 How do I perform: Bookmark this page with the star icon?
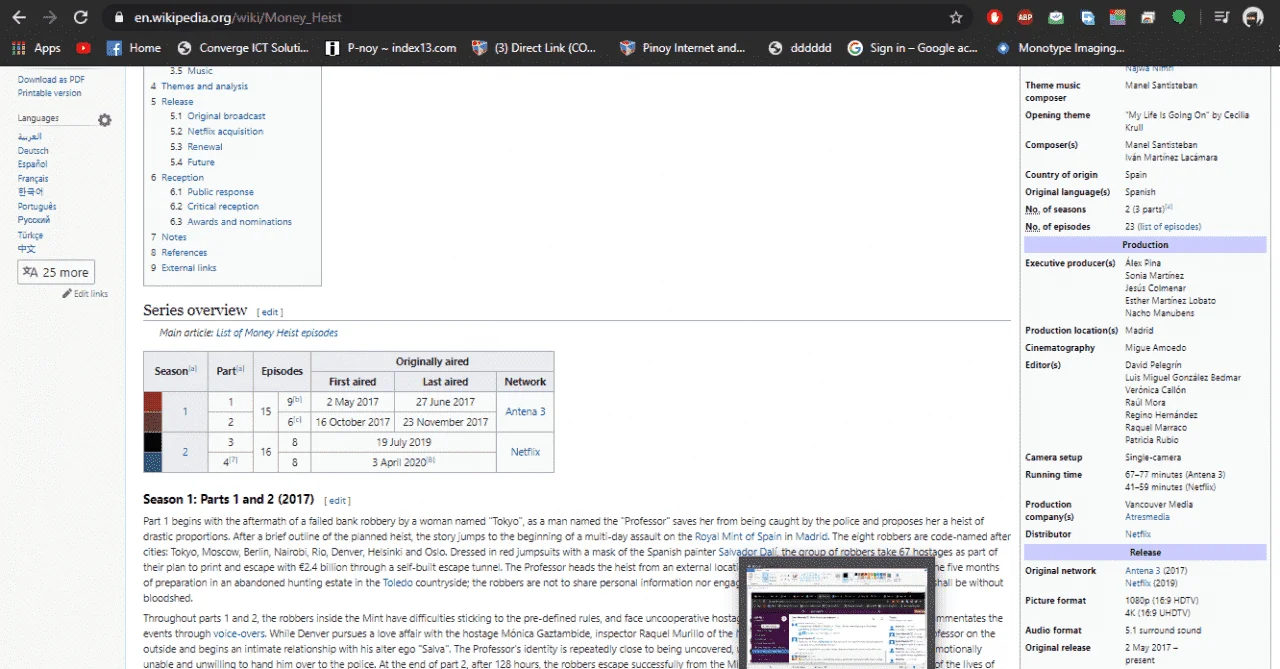point(956,17)
